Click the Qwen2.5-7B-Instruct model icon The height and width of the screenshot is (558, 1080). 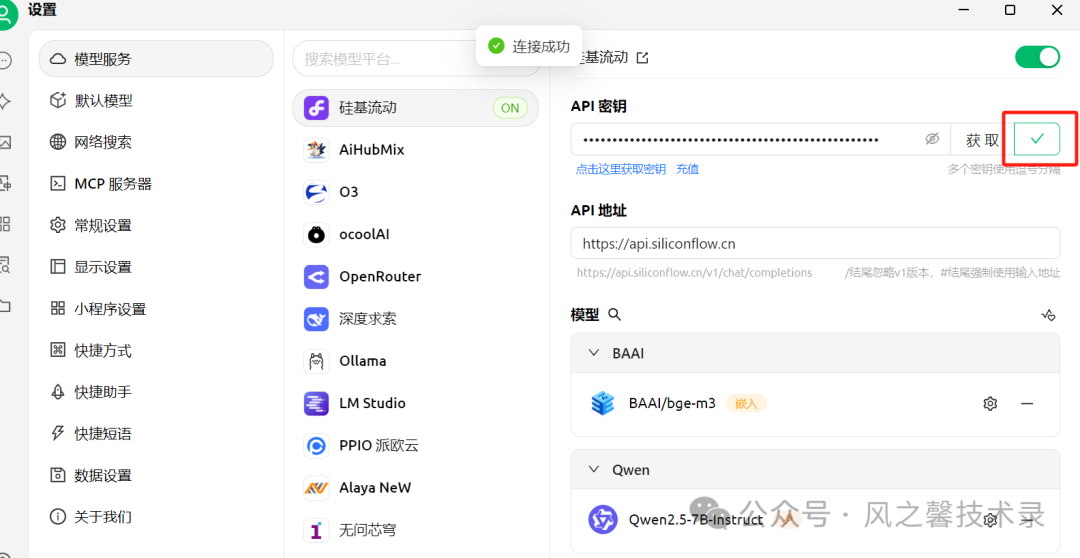[603, 519]
